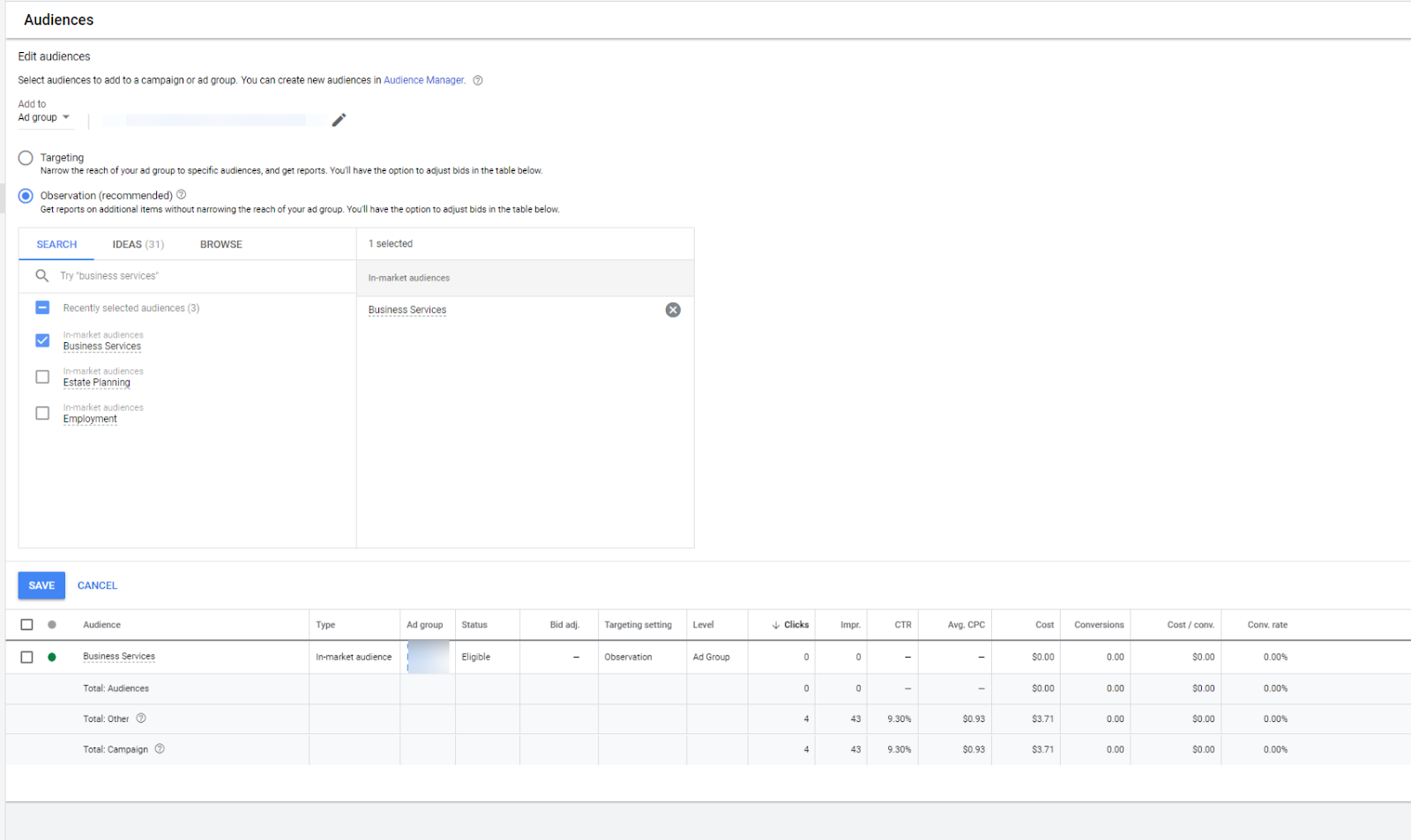Switch to the Ideas (31) tab
The width and height of the screenshot is (1411, 840).
point(138,244)
